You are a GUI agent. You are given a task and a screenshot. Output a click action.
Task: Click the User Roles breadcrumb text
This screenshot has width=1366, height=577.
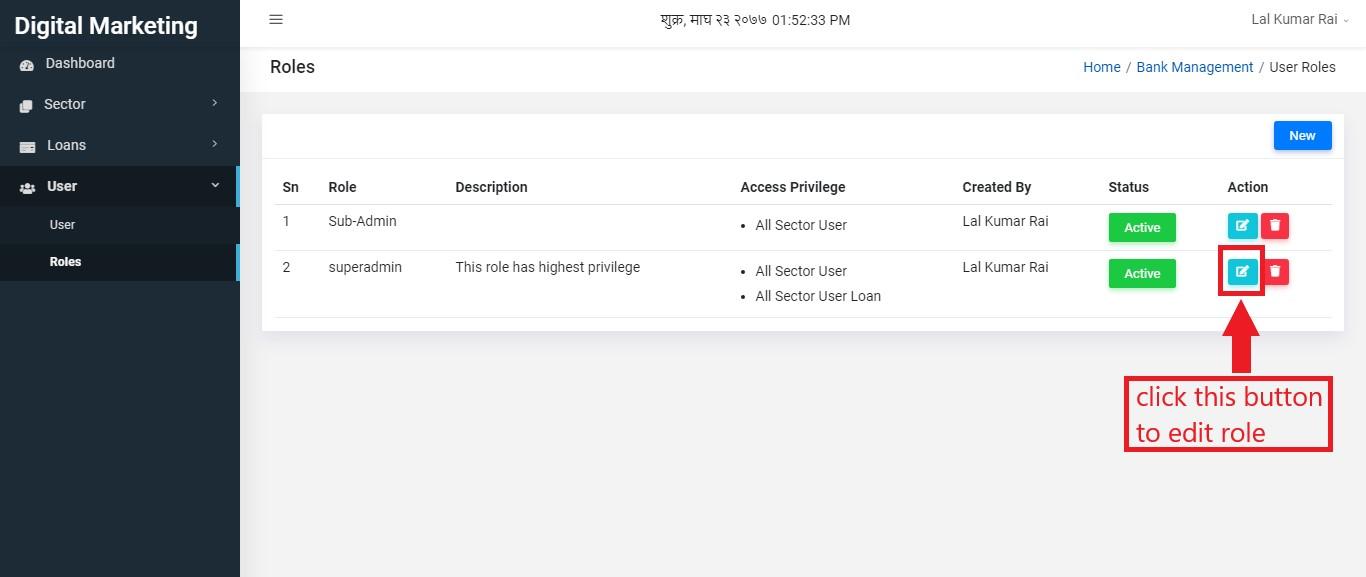pos(1303,67)
